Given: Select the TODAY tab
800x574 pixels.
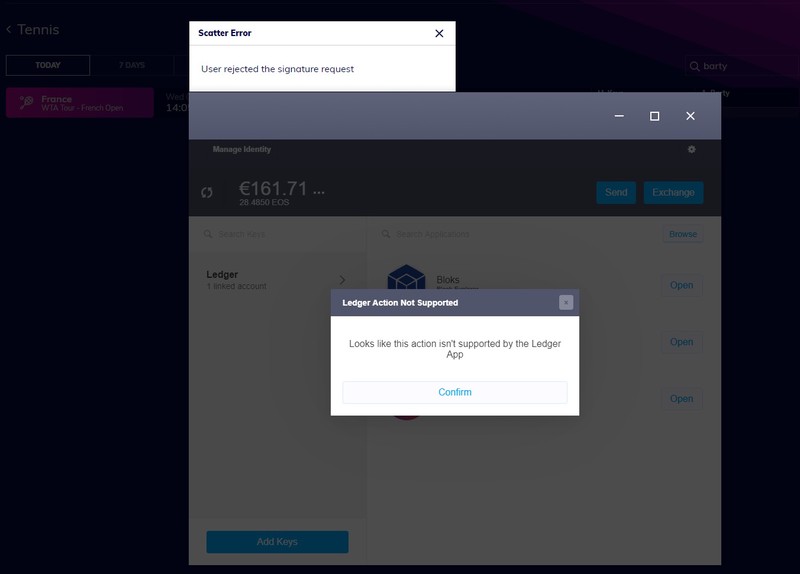Looking at the screenshot, I should [48, 65].
